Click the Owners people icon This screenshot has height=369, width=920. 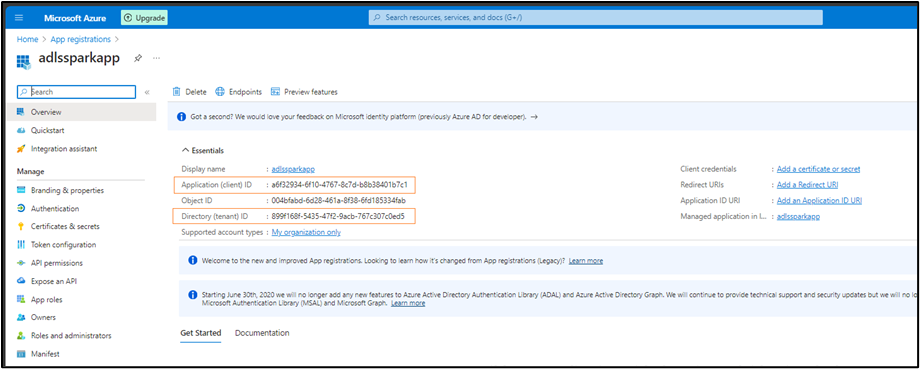click(21, 317)
